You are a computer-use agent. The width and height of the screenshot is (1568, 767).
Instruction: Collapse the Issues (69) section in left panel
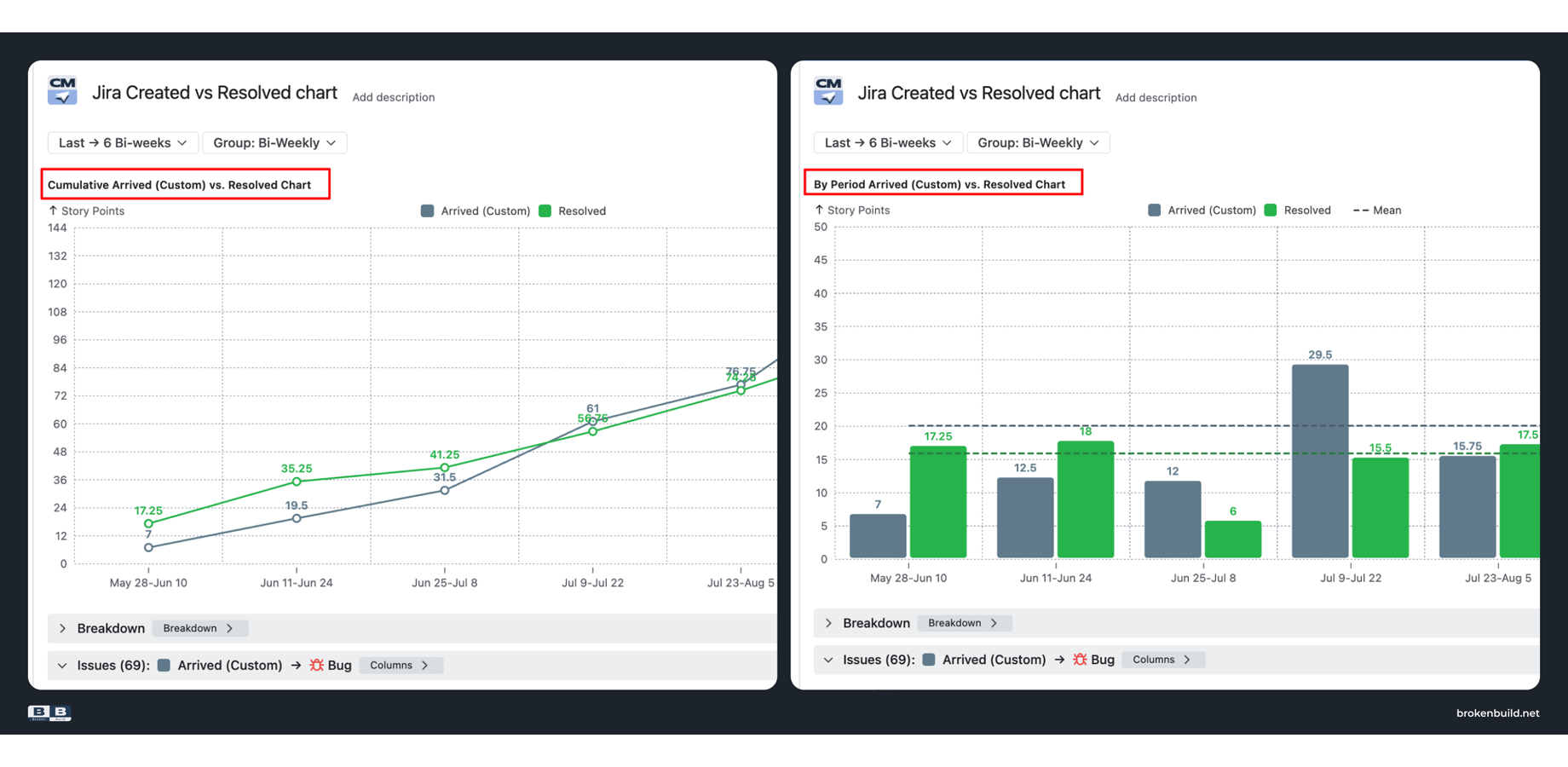(62, 665)
